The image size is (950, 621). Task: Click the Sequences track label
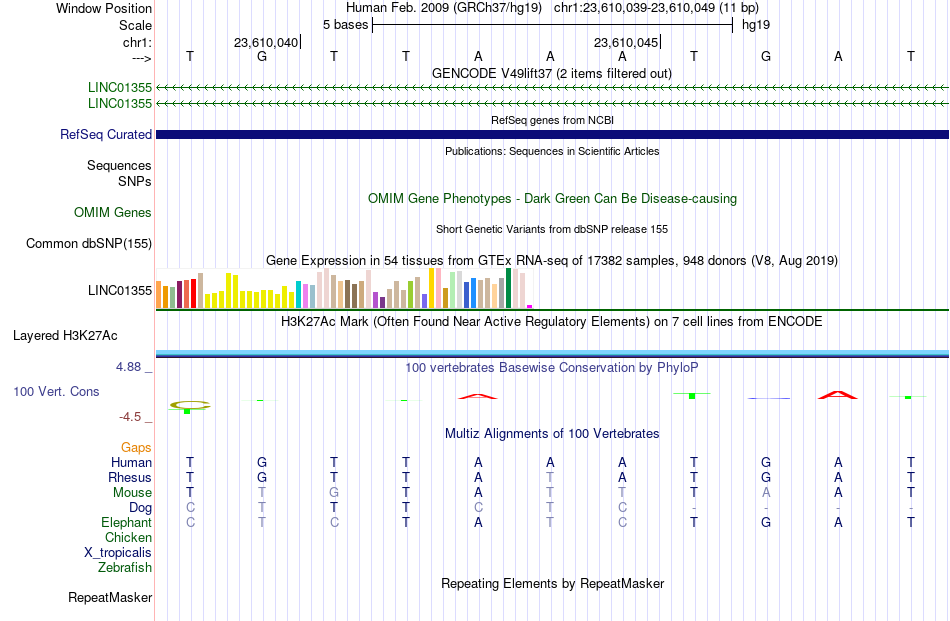point(119,165)
